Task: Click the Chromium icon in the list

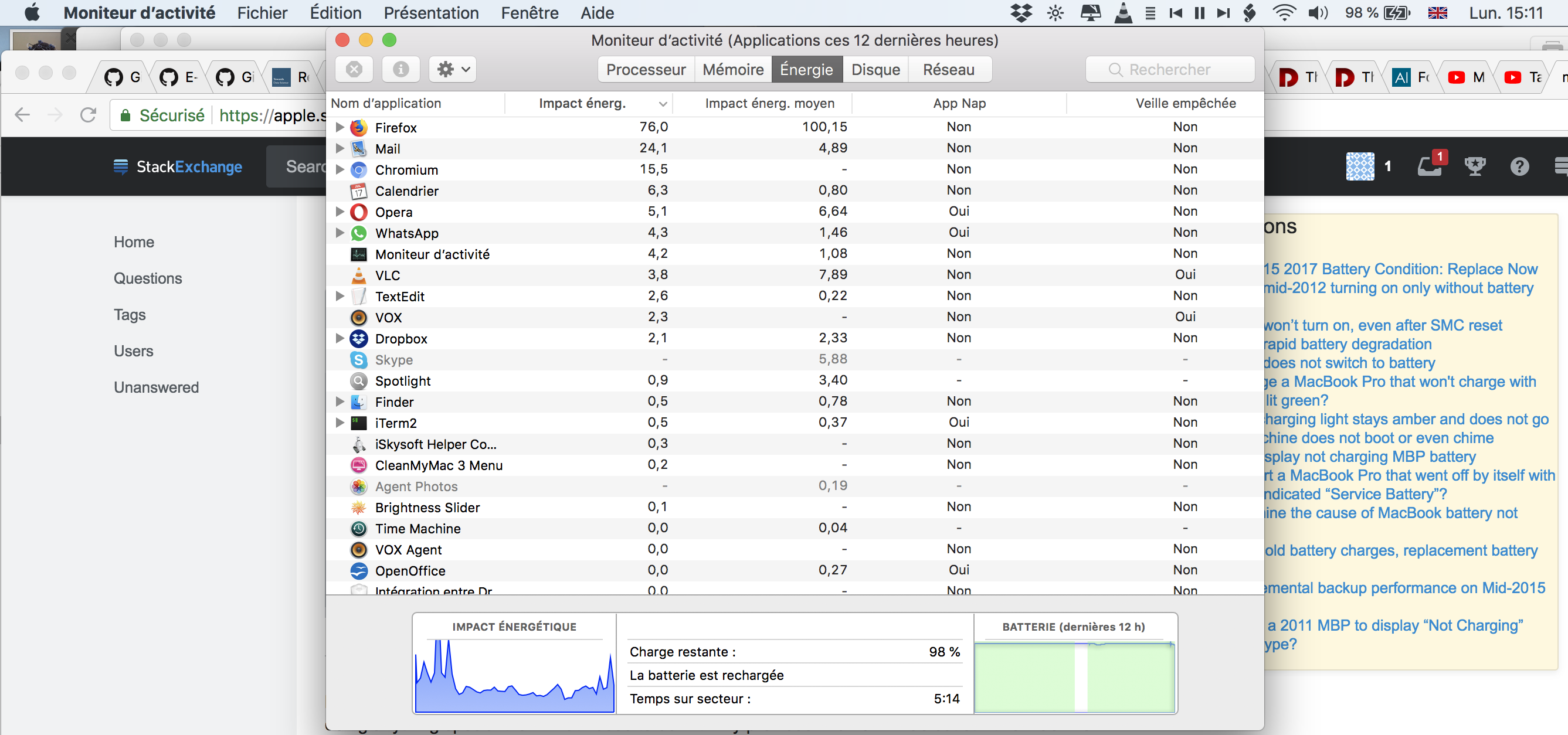Action: click(x=358, y=170)
